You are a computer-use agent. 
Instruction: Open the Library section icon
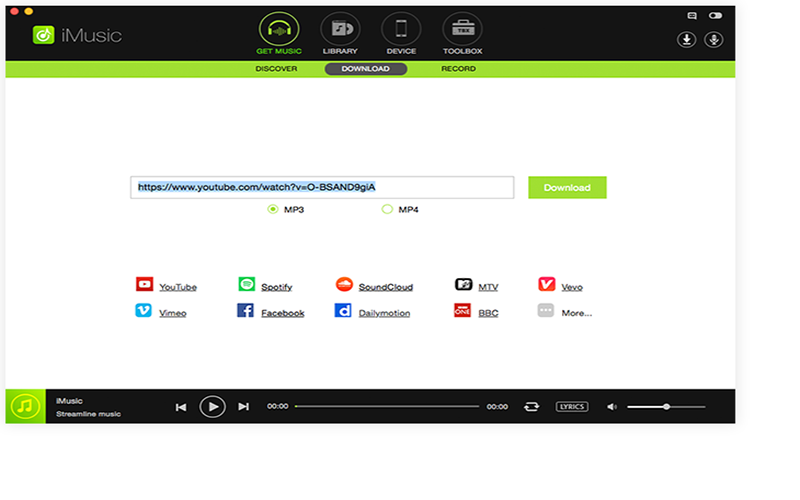click(x=340, y=29)
